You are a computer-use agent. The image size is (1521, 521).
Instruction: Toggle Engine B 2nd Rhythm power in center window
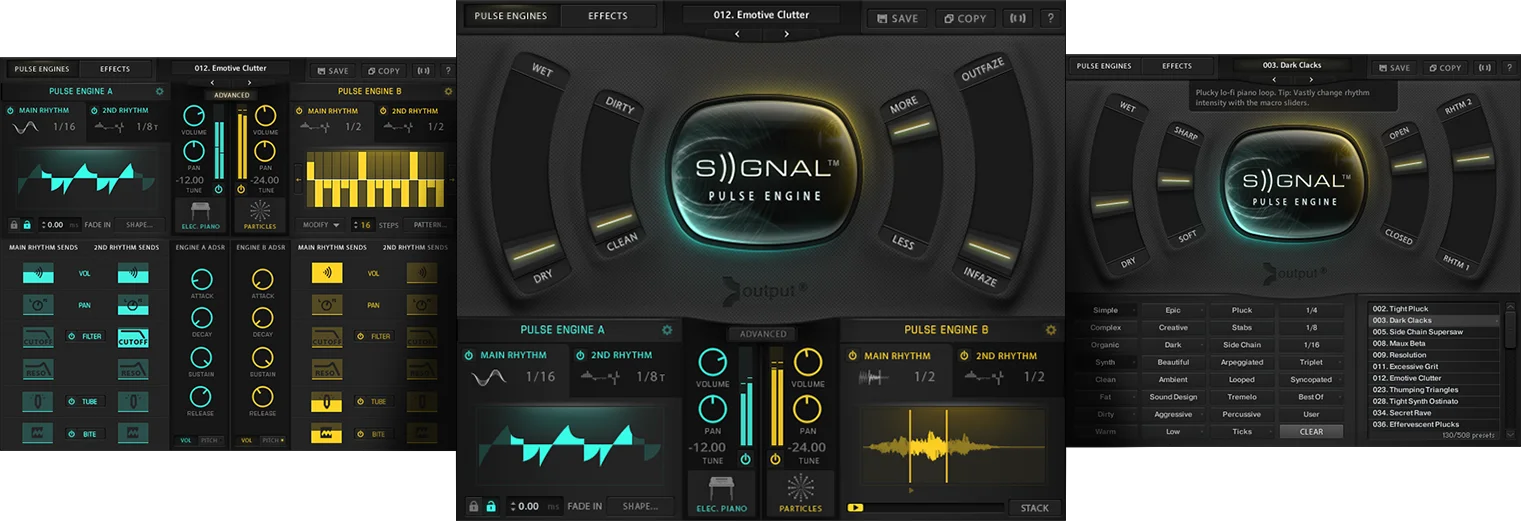[965, 355]
